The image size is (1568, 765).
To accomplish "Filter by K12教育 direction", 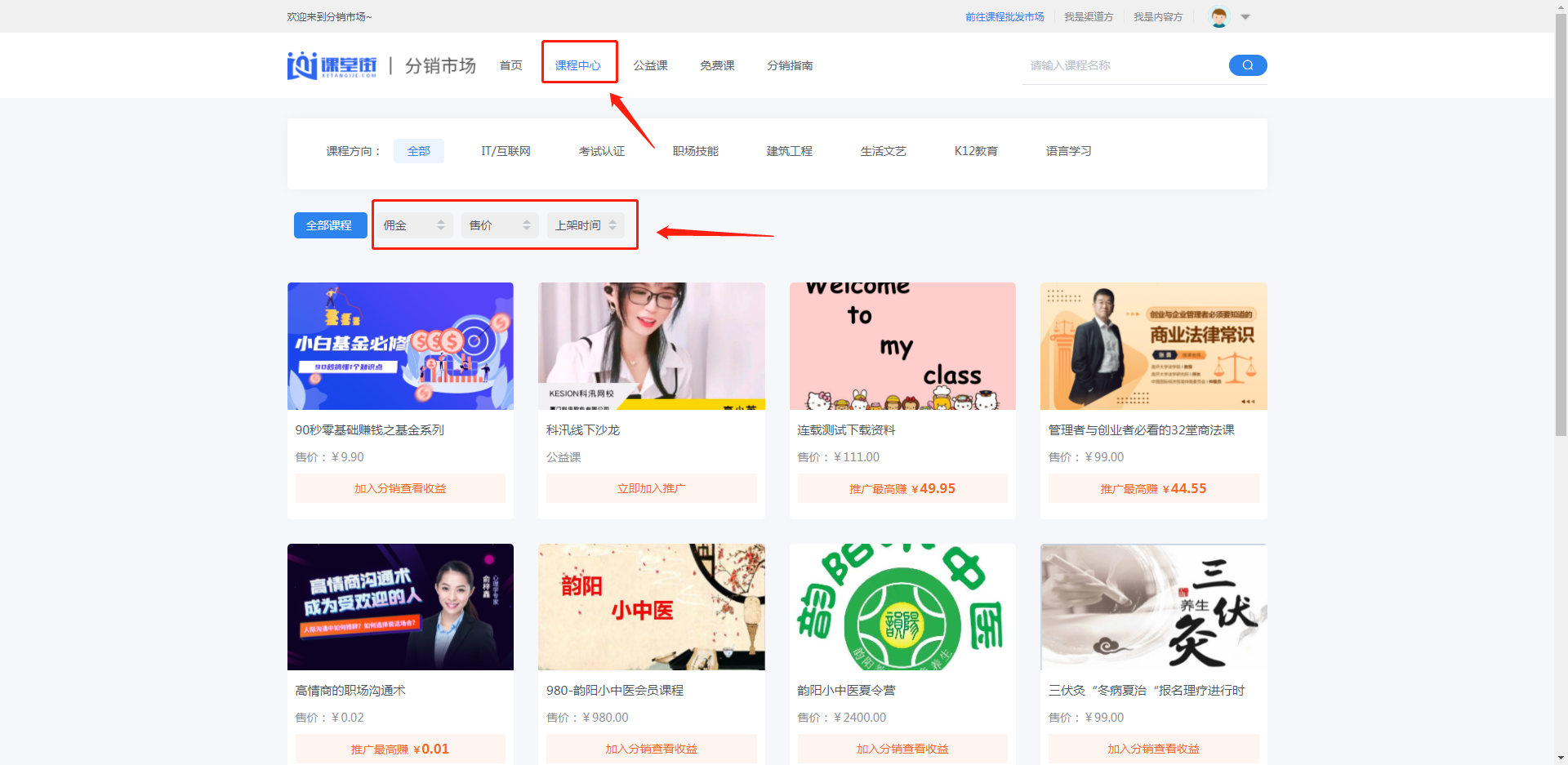I will point(976,151).
